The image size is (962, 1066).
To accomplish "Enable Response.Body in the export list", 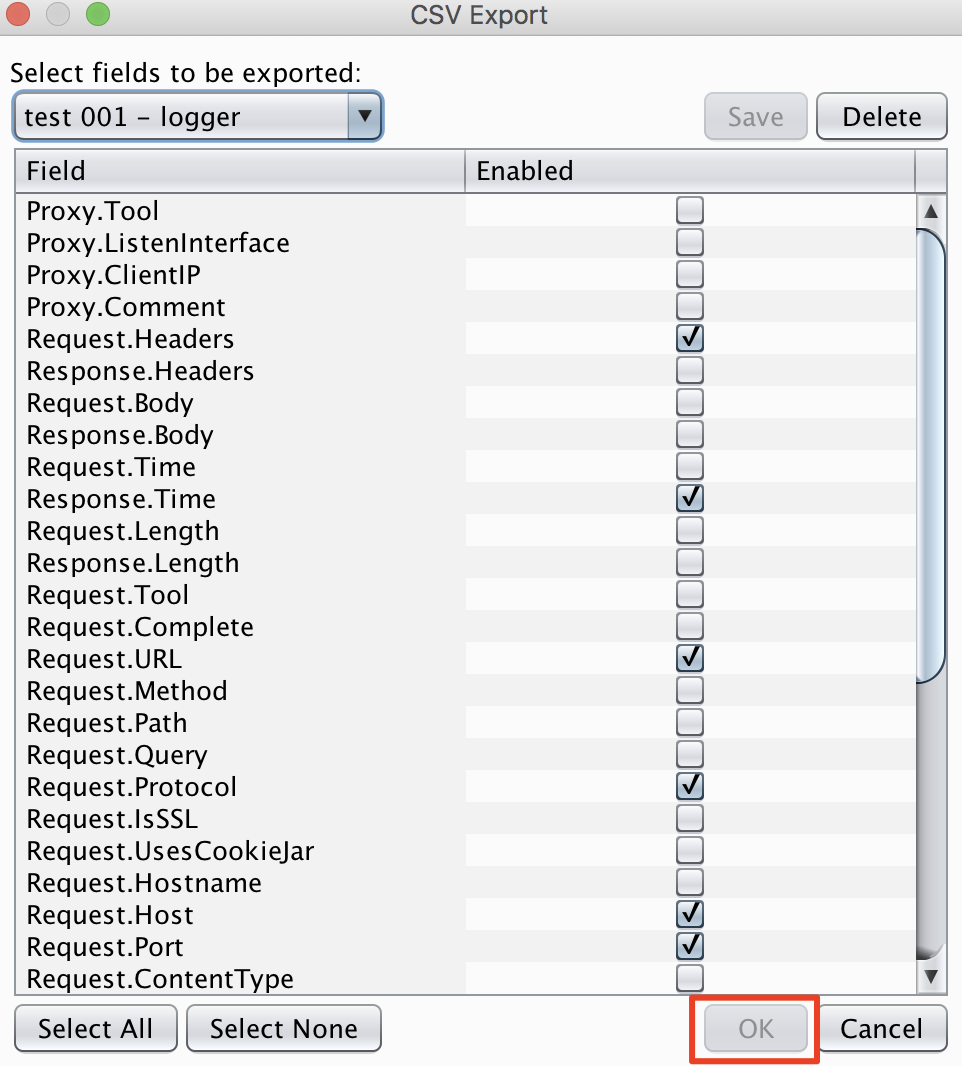I will pos(689,434).
